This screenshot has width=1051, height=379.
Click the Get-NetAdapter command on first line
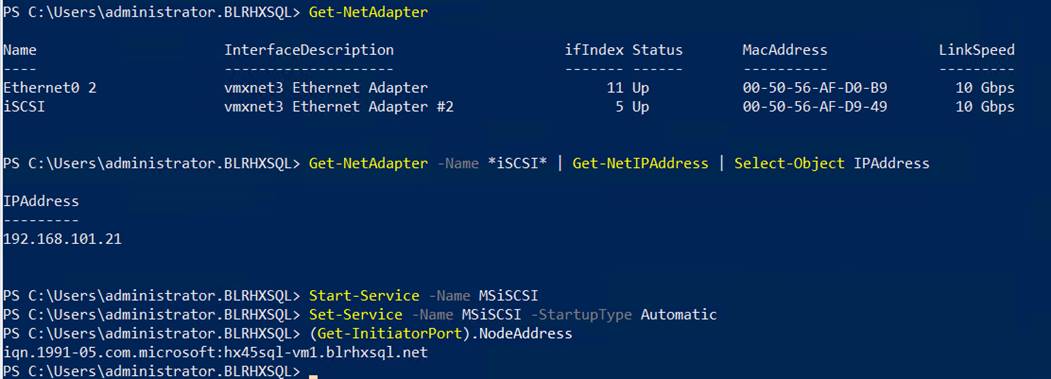[368, 13]
